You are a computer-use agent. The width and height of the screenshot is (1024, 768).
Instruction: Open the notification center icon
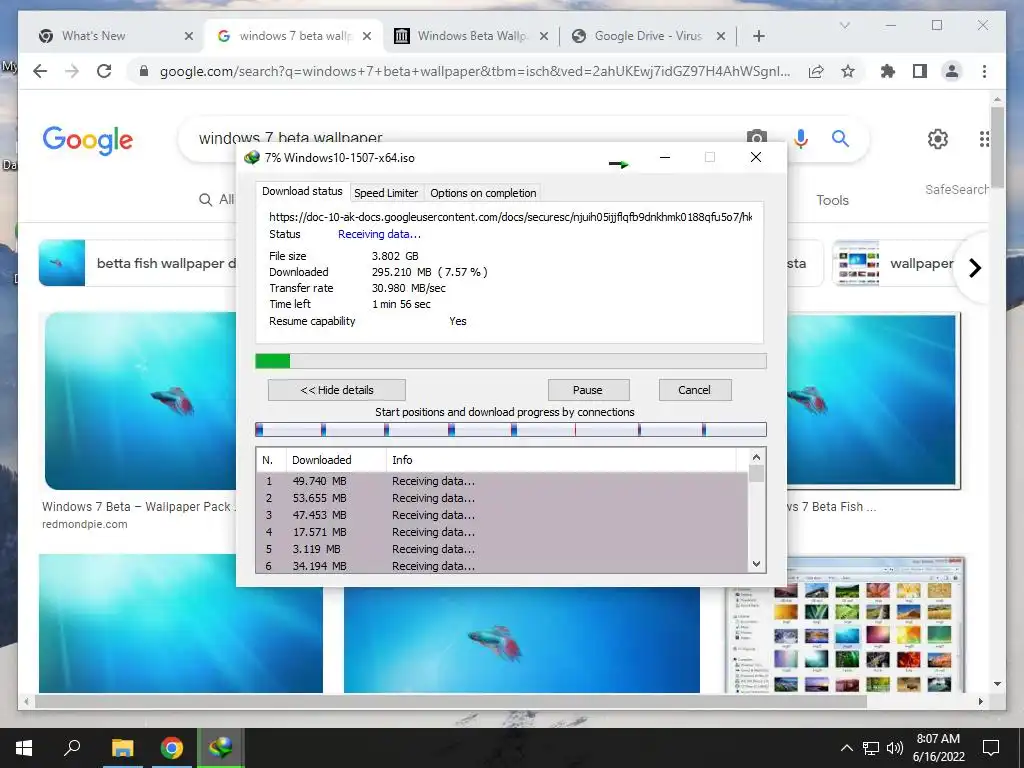[991, 748]
